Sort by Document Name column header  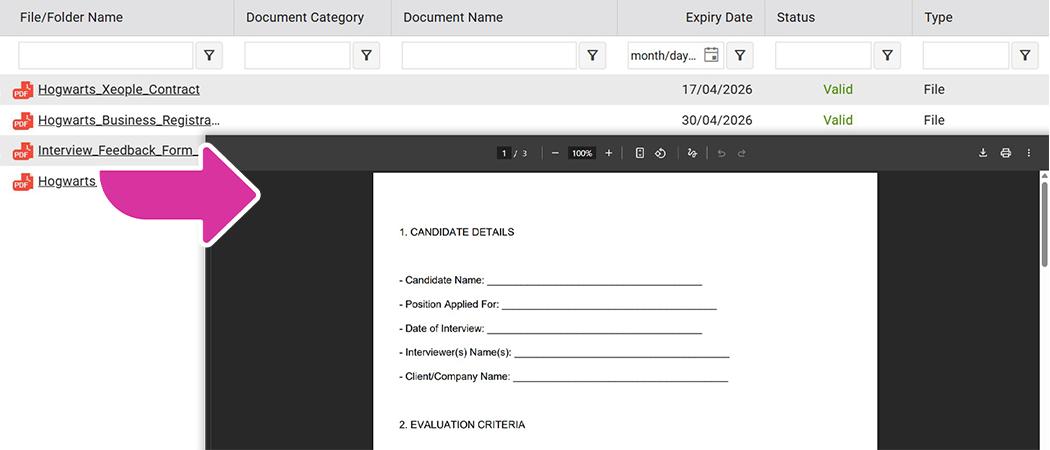(453, 17)
